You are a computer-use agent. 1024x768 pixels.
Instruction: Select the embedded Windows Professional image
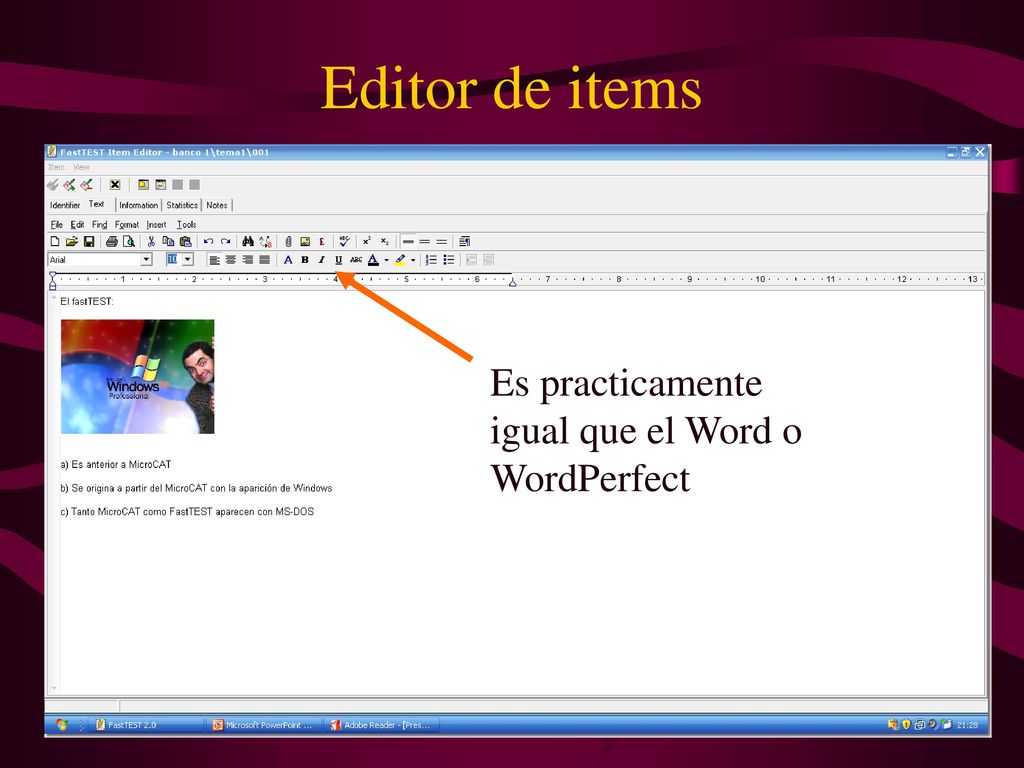click(138, 376)
